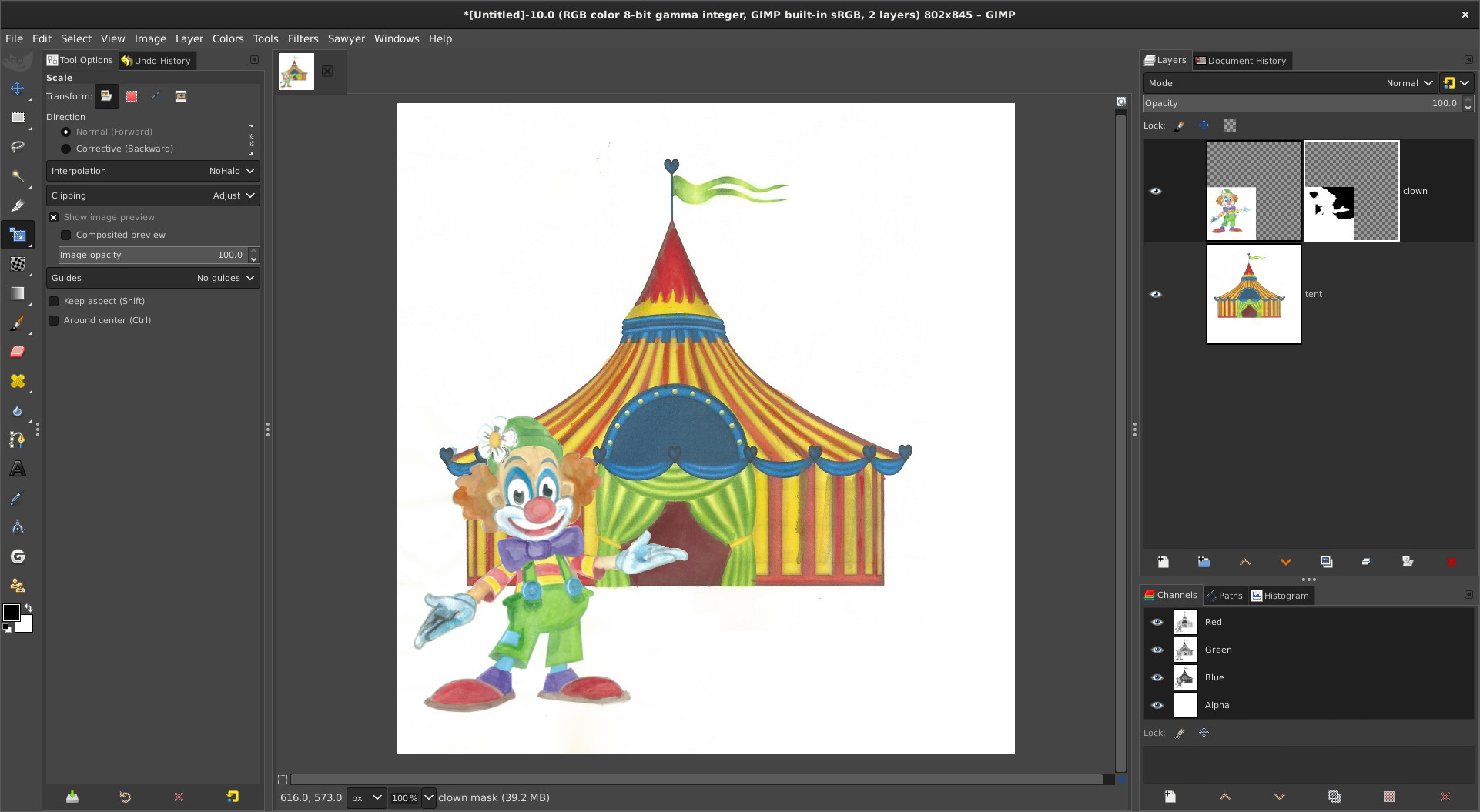The image size is (1480, 812).
Task: Switch to the Undo History tab
Action: pos(156,61)
